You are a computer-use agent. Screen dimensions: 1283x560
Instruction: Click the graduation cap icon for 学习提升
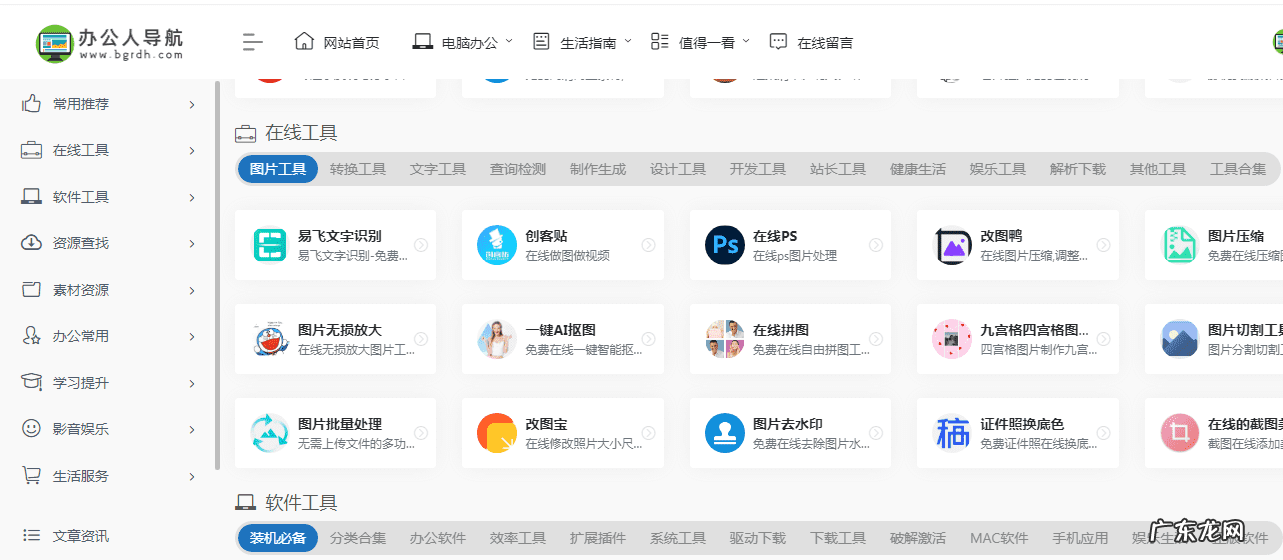pos(32,382)
